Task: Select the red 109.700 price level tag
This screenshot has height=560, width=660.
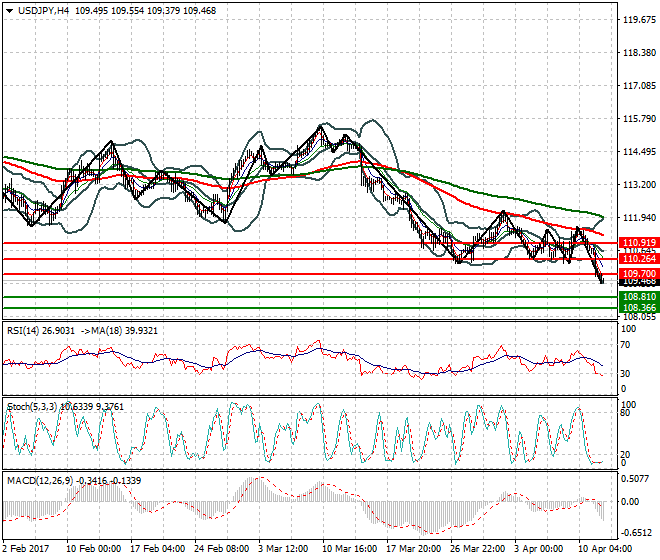Action: (x=638, y=274)
